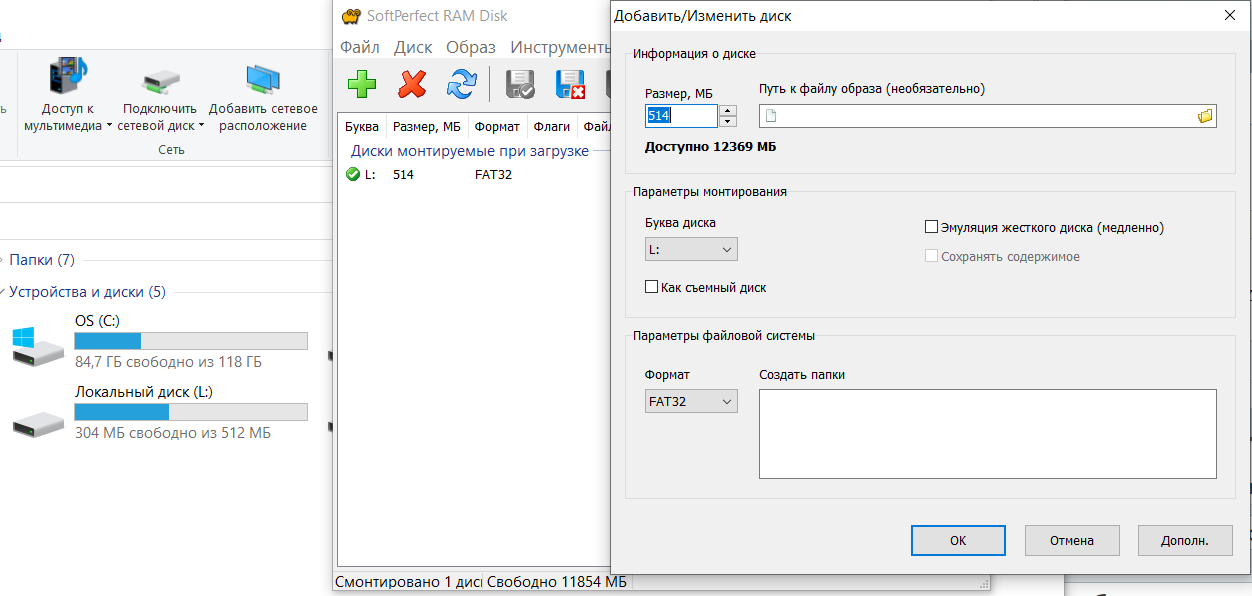Increase disk size with up spinner arrow
Screen dimensions: 1252x596
click(728, 111)
